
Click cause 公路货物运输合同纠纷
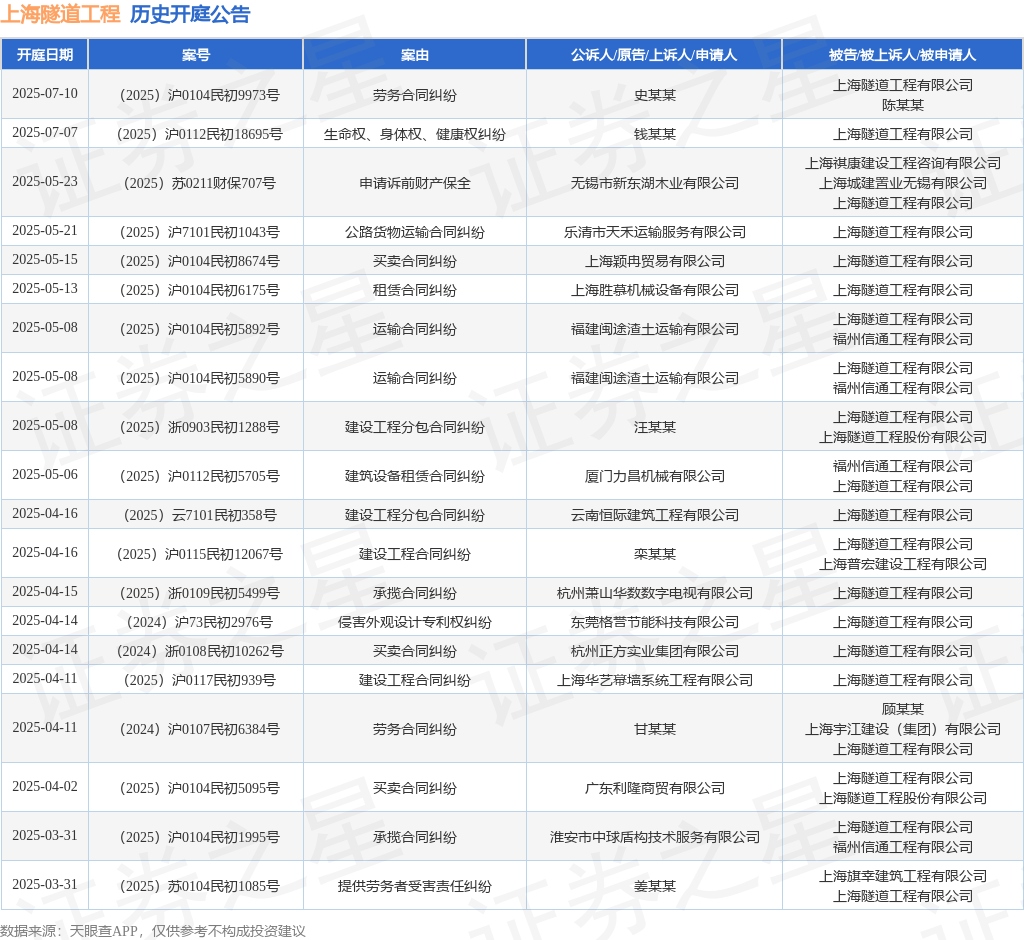point(415,233)
